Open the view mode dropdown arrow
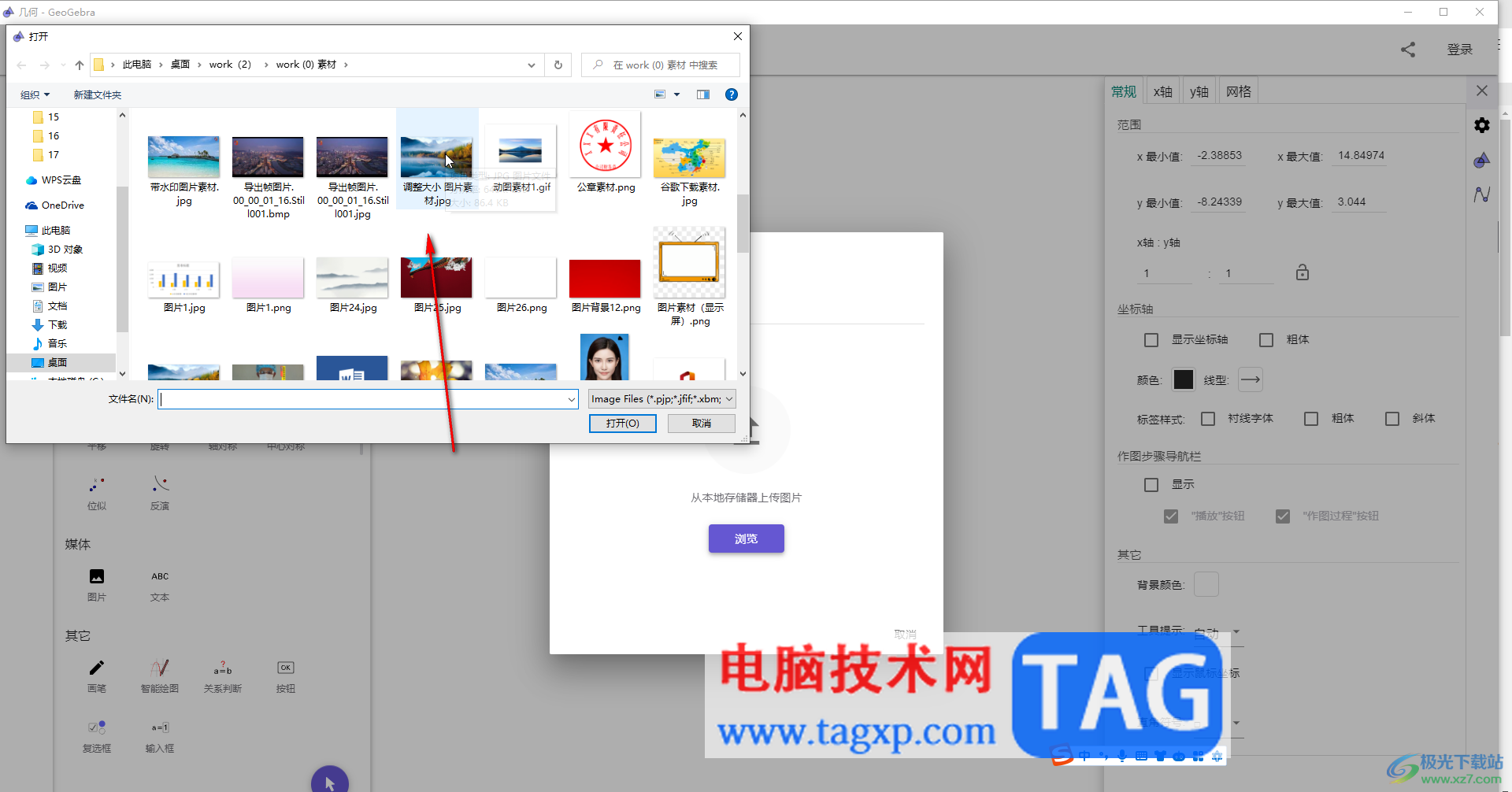The image size is (1512, 792). (676, 94)
